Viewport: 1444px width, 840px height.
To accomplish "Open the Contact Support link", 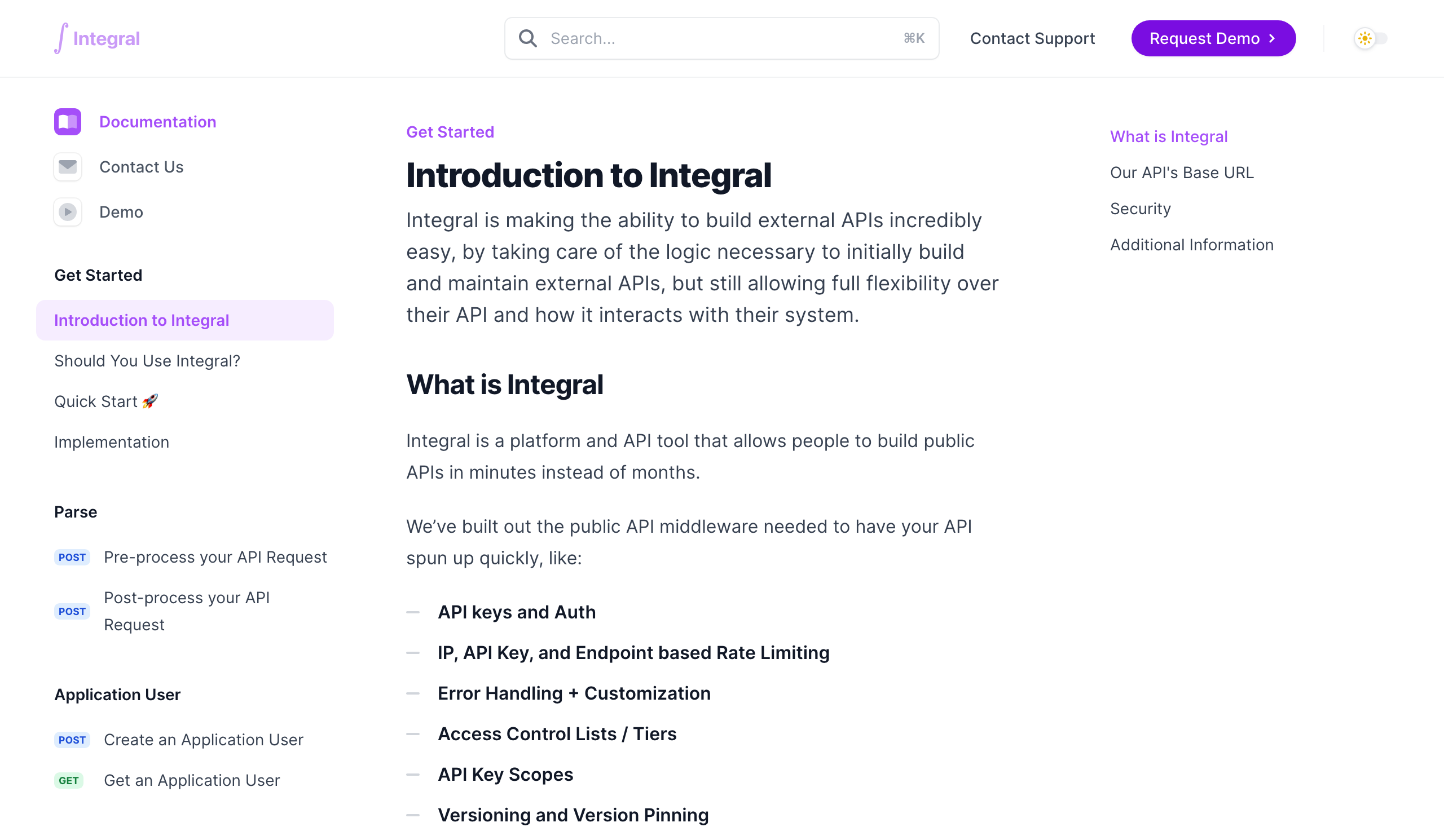I will tap(1032, 38).
